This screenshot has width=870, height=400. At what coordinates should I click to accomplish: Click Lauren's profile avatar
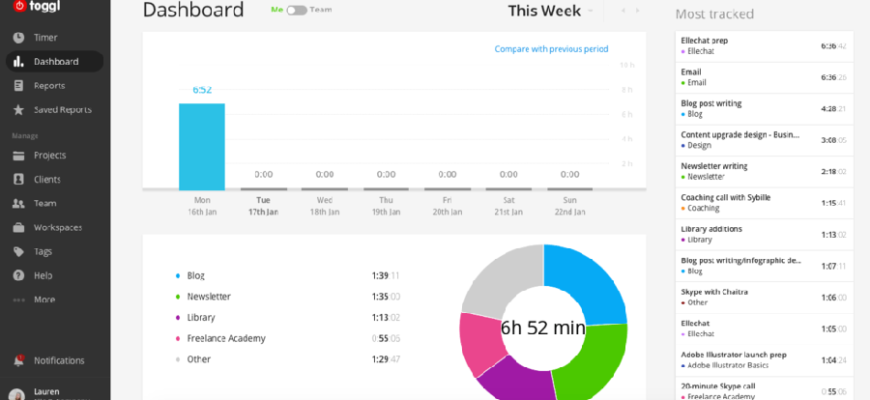point(17,394)
